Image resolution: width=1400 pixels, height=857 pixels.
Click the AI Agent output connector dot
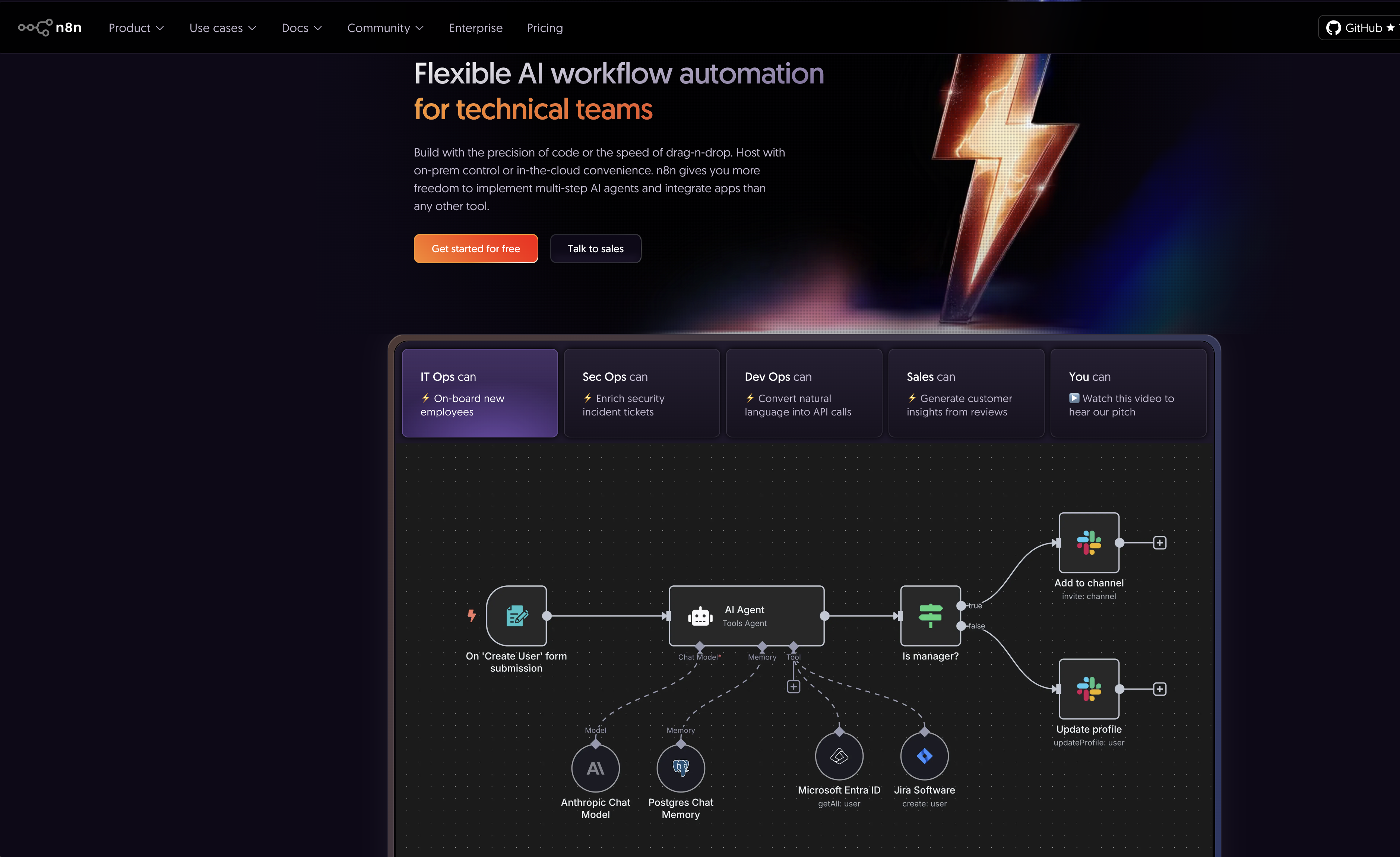click(824, 616)
